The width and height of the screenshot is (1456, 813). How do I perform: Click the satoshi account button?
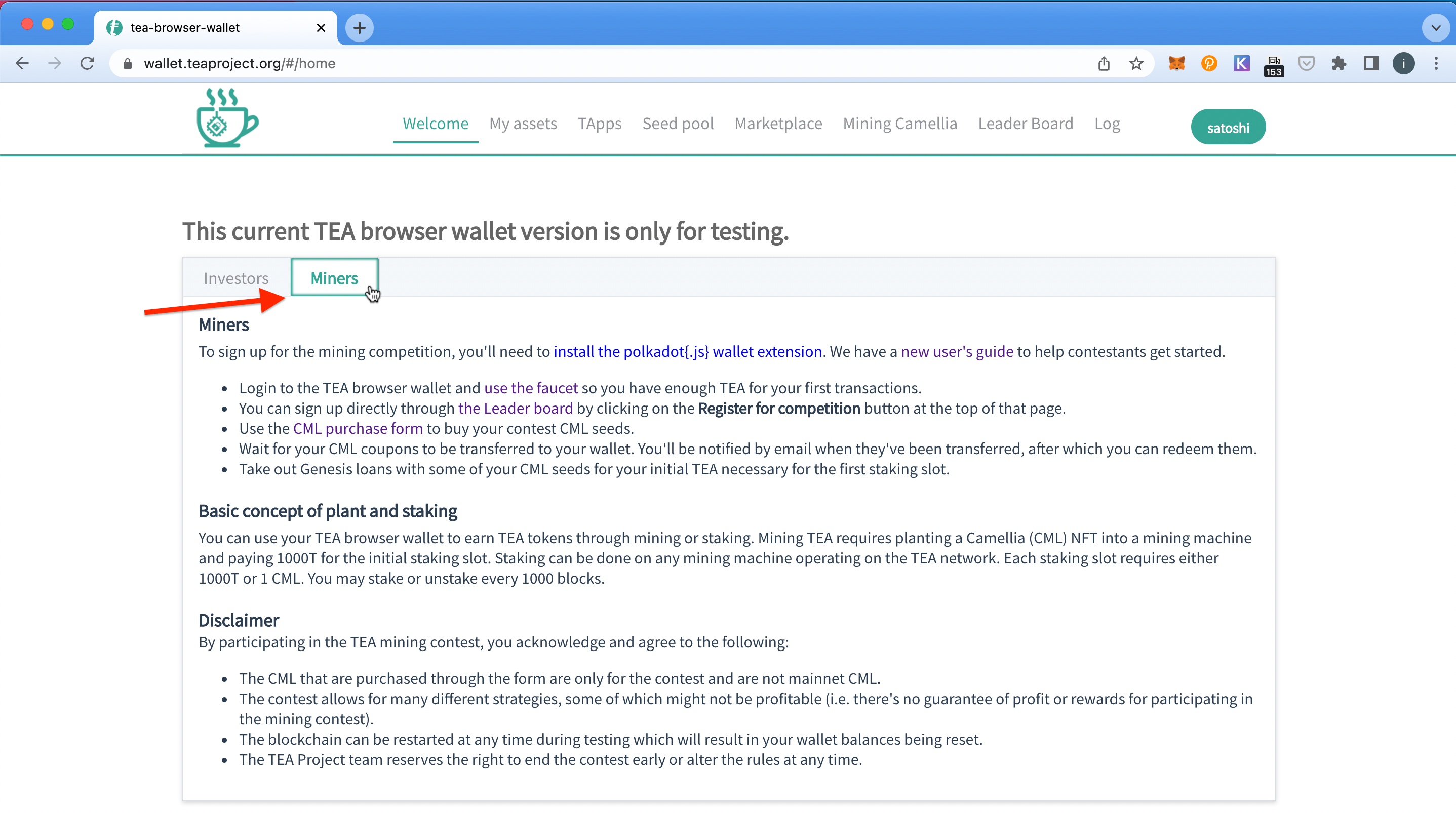click(x=1228, y=127)
